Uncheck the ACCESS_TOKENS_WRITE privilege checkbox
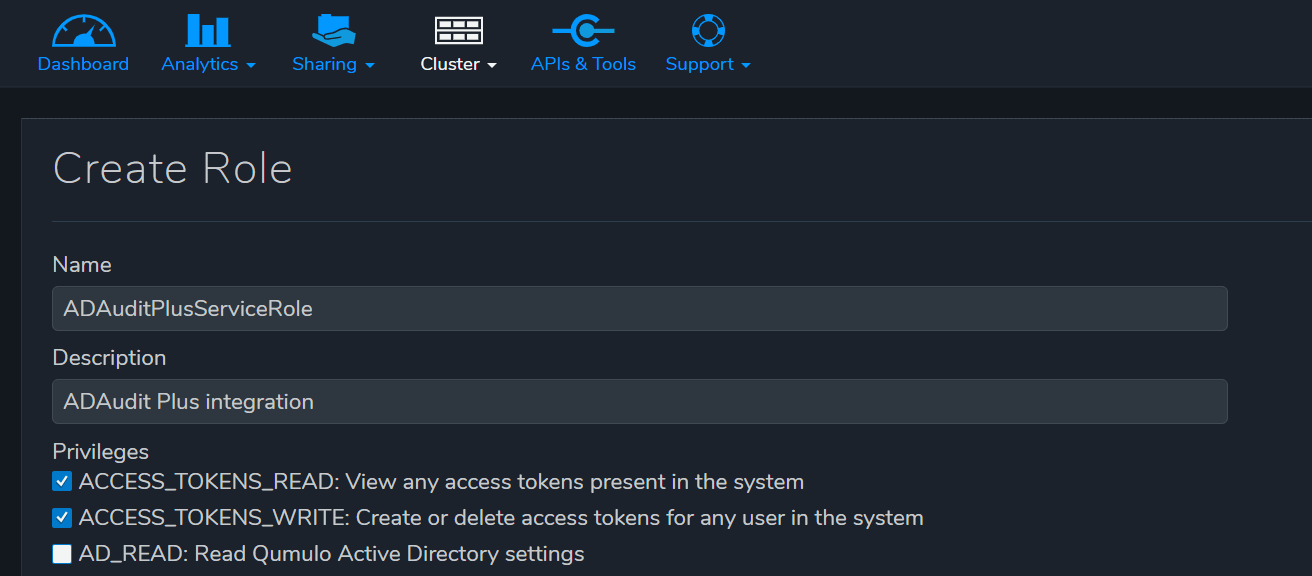This screenshot has height=576, width=1312. 62,518
